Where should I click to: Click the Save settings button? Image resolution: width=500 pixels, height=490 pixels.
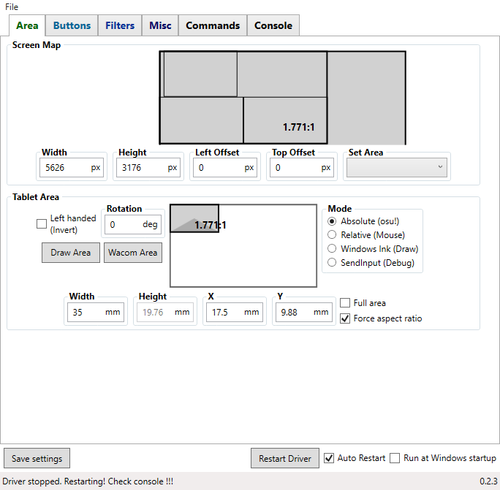pyautogui.click(x=37, y=459)
